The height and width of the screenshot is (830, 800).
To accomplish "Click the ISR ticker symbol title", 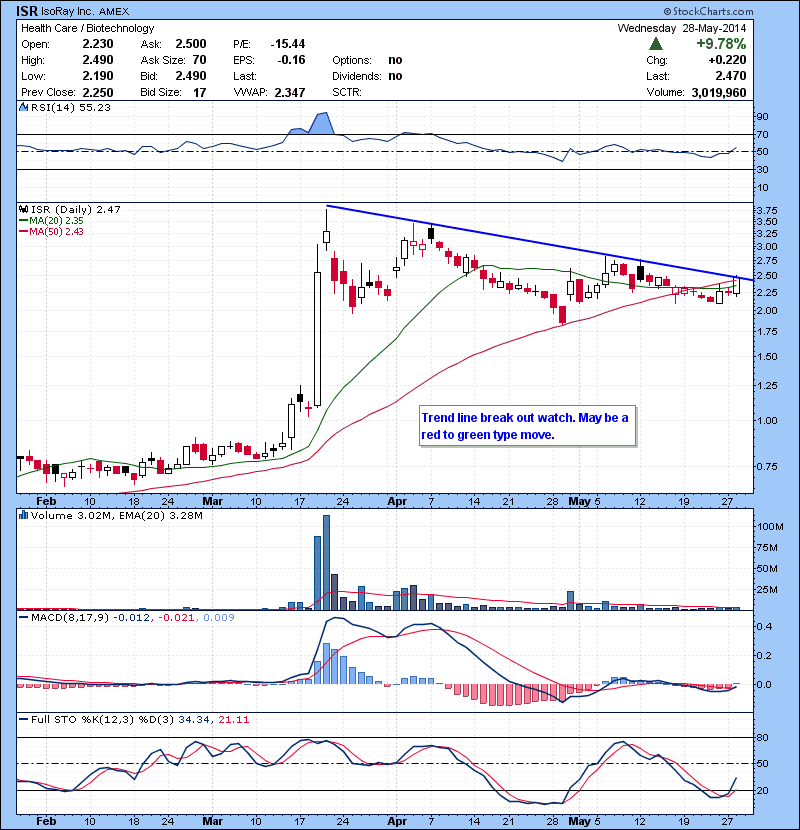I will (26, 11).
